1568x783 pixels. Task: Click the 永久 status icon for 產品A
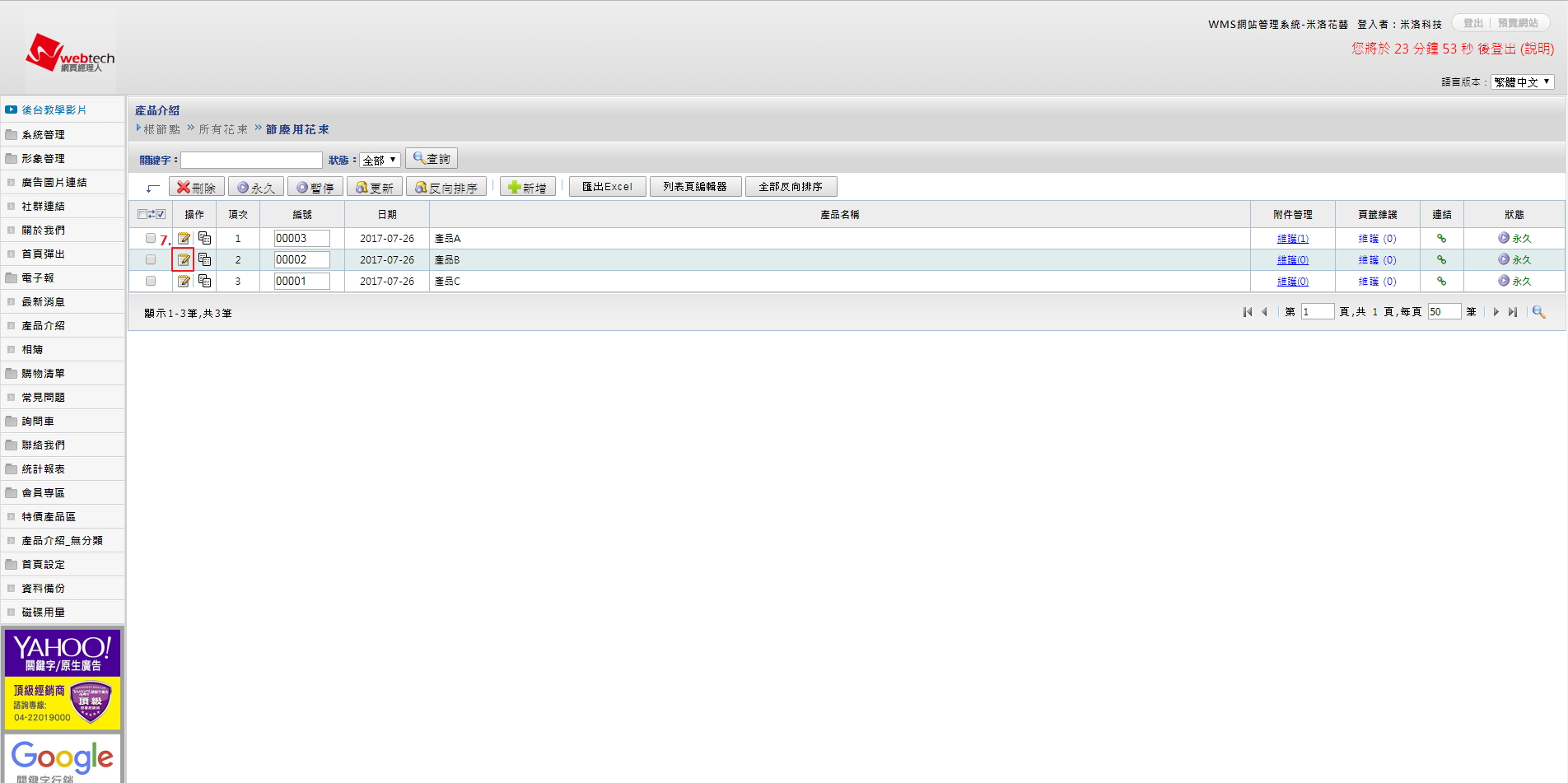tap(1504, 238)
